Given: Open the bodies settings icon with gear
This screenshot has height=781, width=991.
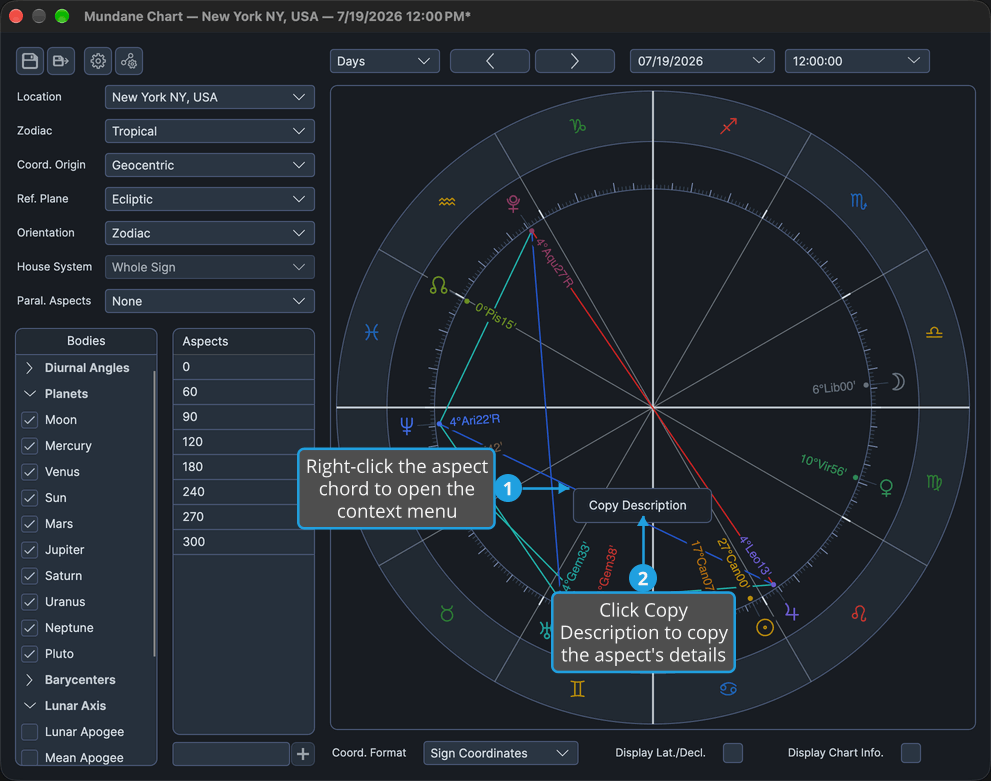Looking at the screenshot, I should click(x=129, y=61).
